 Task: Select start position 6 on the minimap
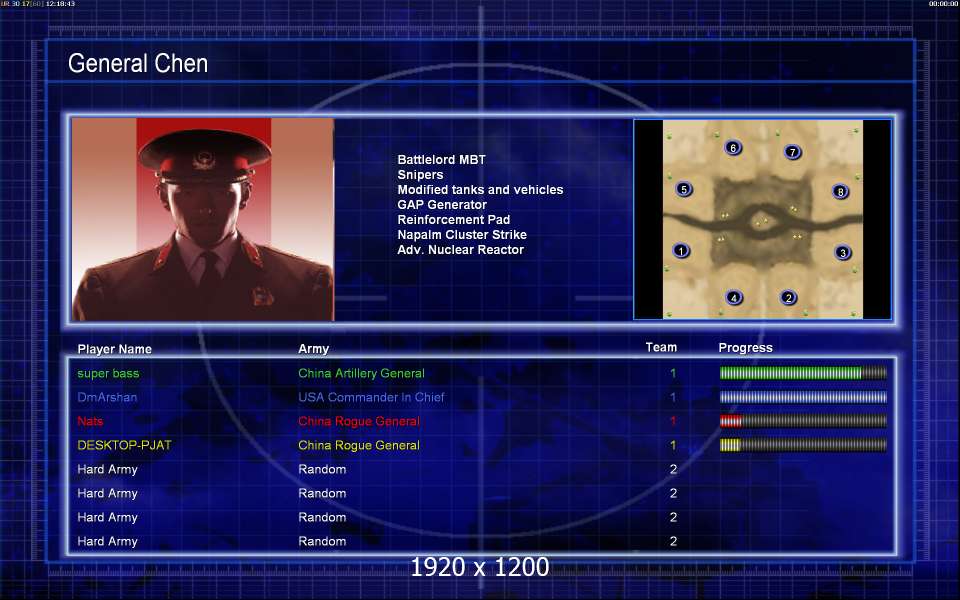tap(733, 148)
